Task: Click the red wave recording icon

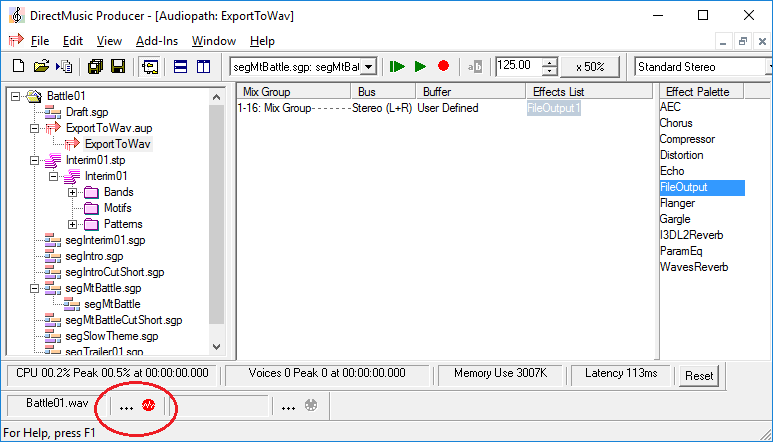Action: [x=148, y=405]
